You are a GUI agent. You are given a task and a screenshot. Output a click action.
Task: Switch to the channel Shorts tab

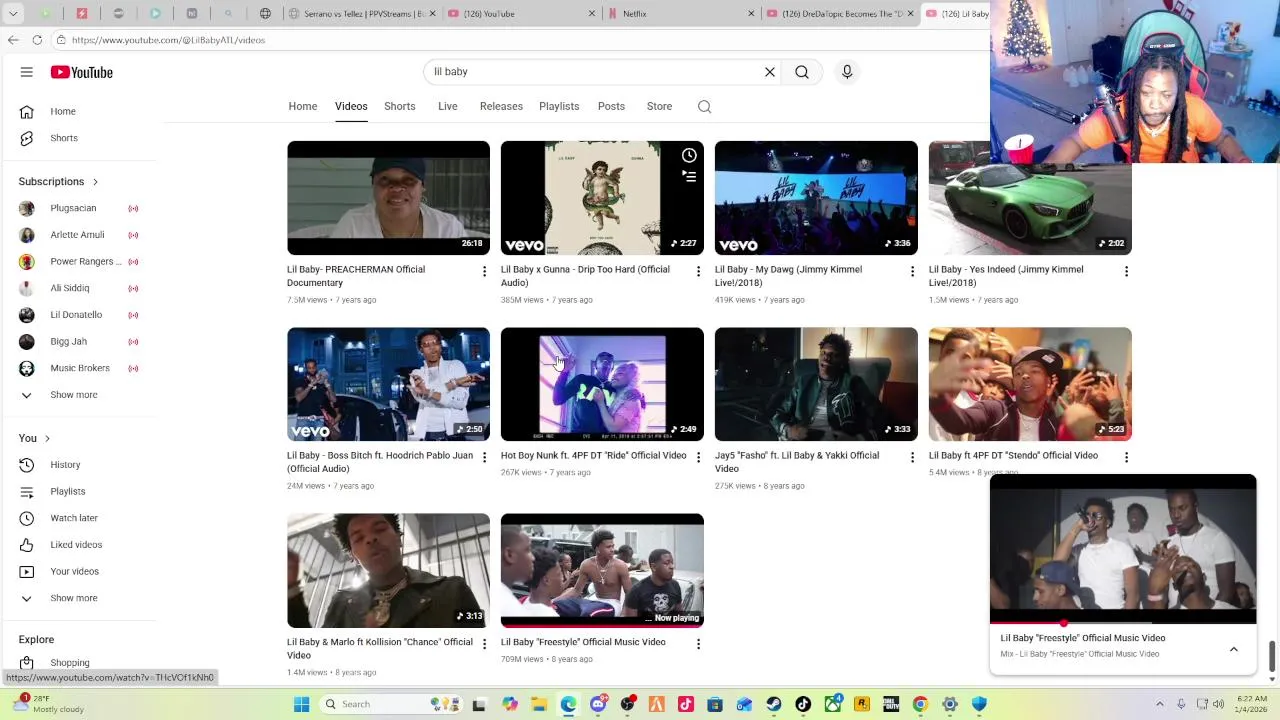[400, 107]
